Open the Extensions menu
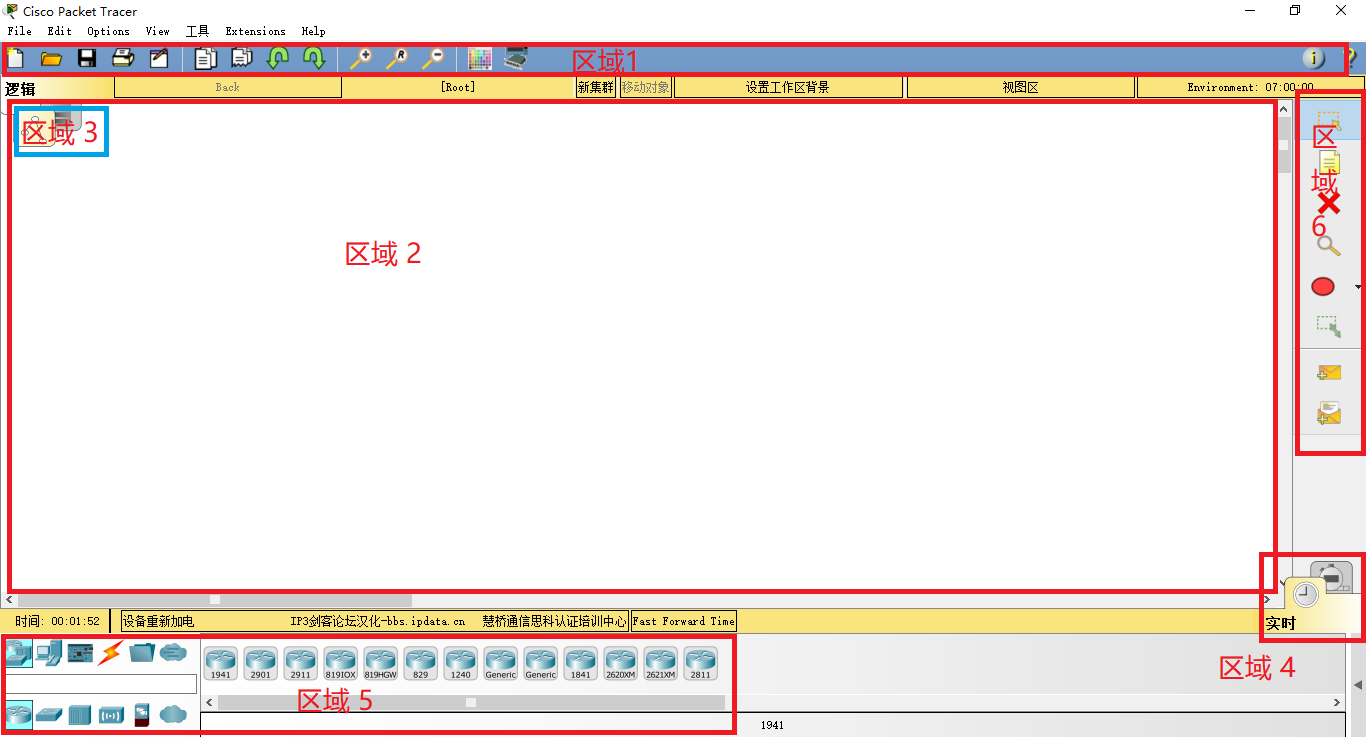 click(x=255, y=31)
